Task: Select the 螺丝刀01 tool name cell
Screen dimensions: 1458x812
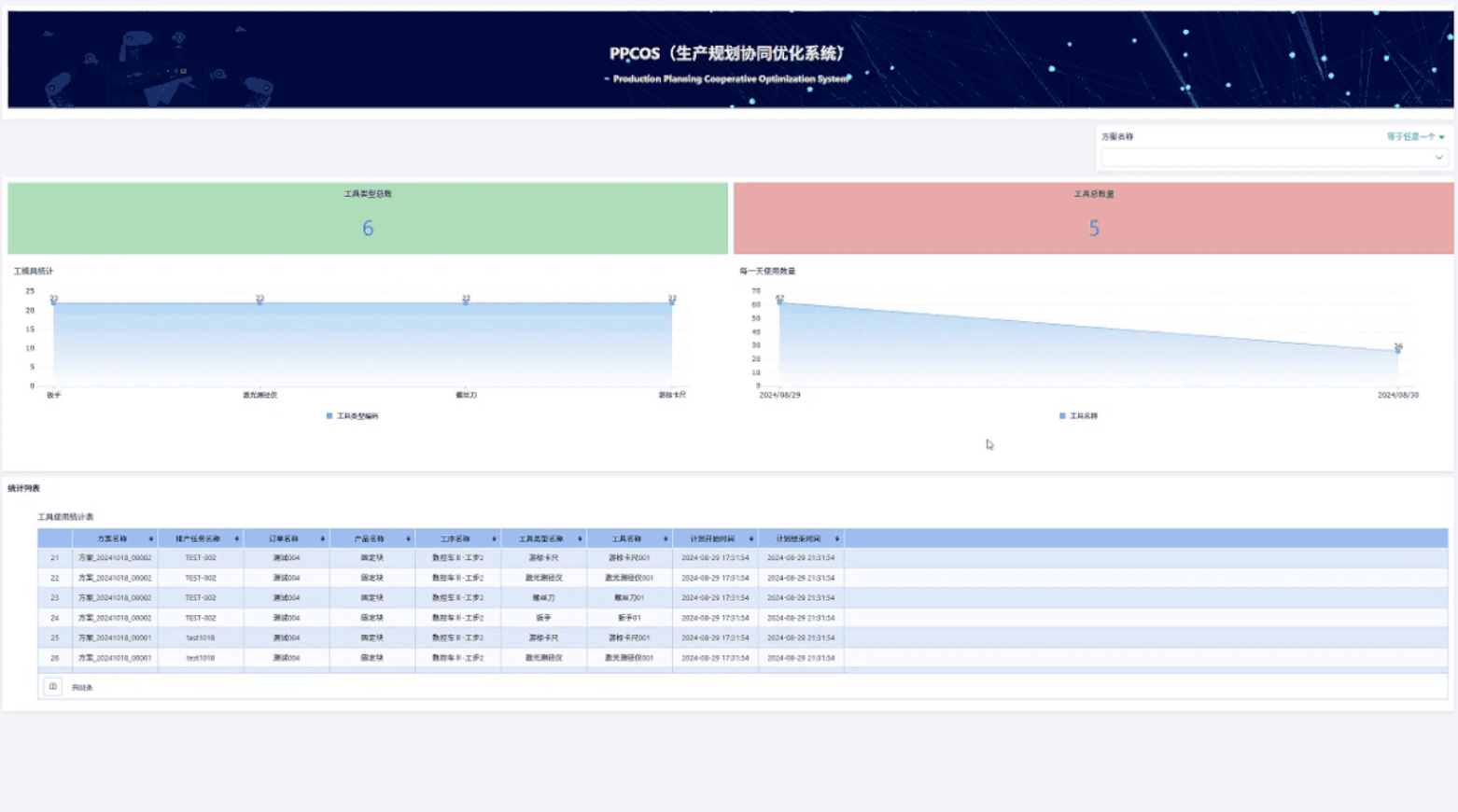Action: click(x=629, y=598)
